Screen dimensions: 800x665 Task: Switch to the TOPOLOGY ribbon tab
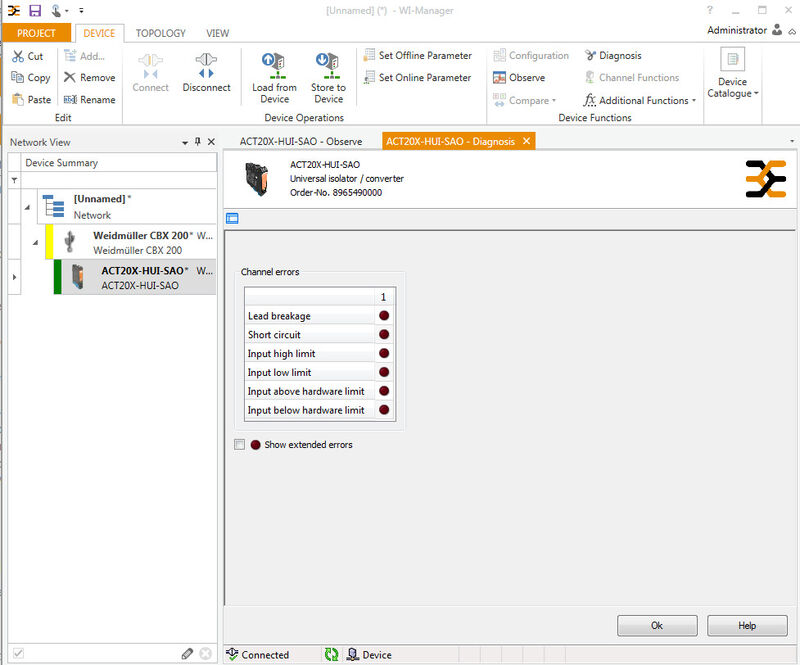click(x=160, y=33)
